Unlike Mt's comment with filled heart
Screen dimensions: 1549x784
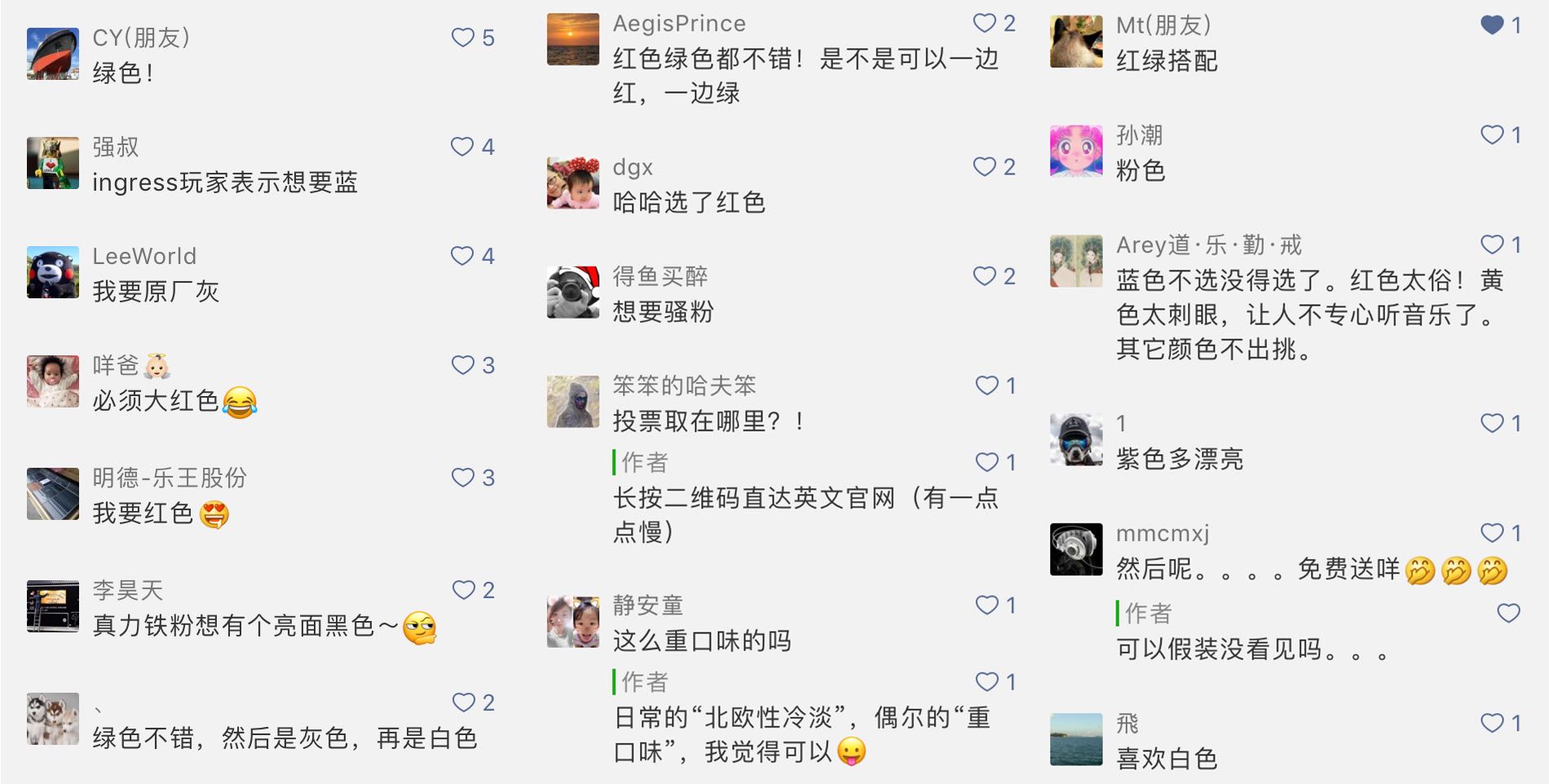[x=1492, y=25]
